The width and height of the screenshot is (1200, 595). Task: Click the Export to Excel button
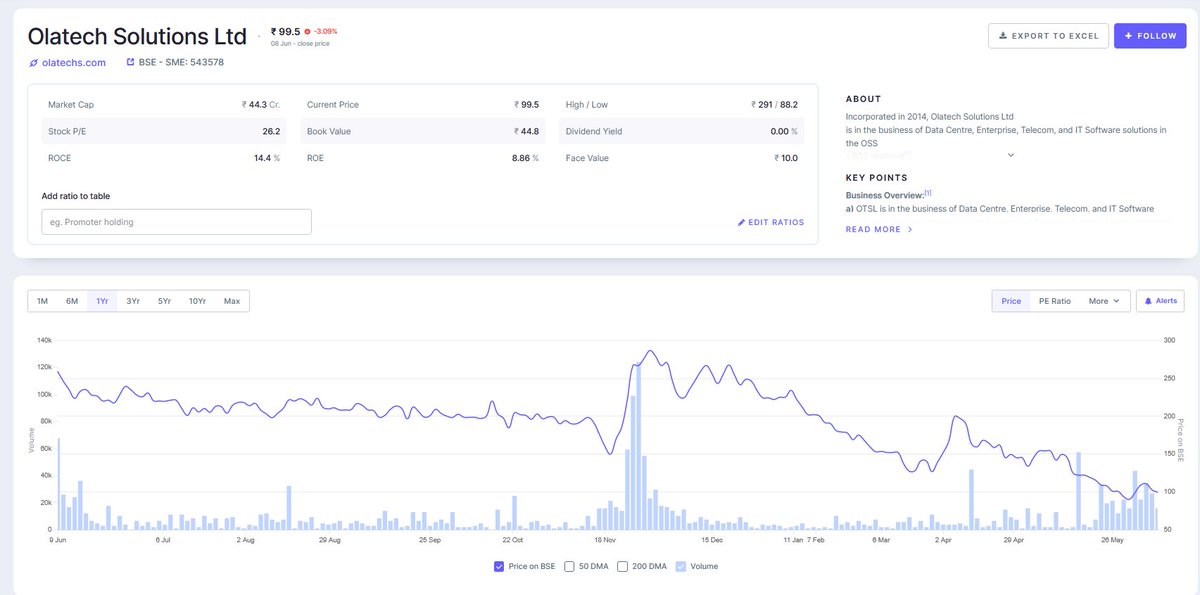pyautogui.click(x=1048, y=36)
